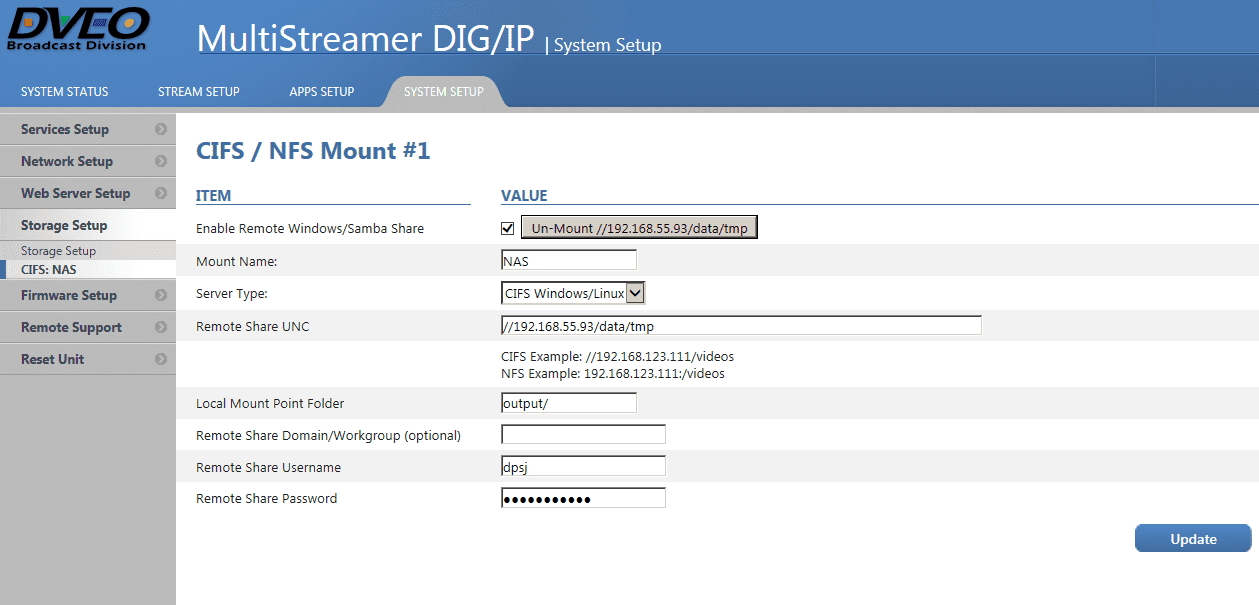Click the Remote Share UNC label
Screen dimensions: 1259x605
pyautogui.click(x=253, y=327)
